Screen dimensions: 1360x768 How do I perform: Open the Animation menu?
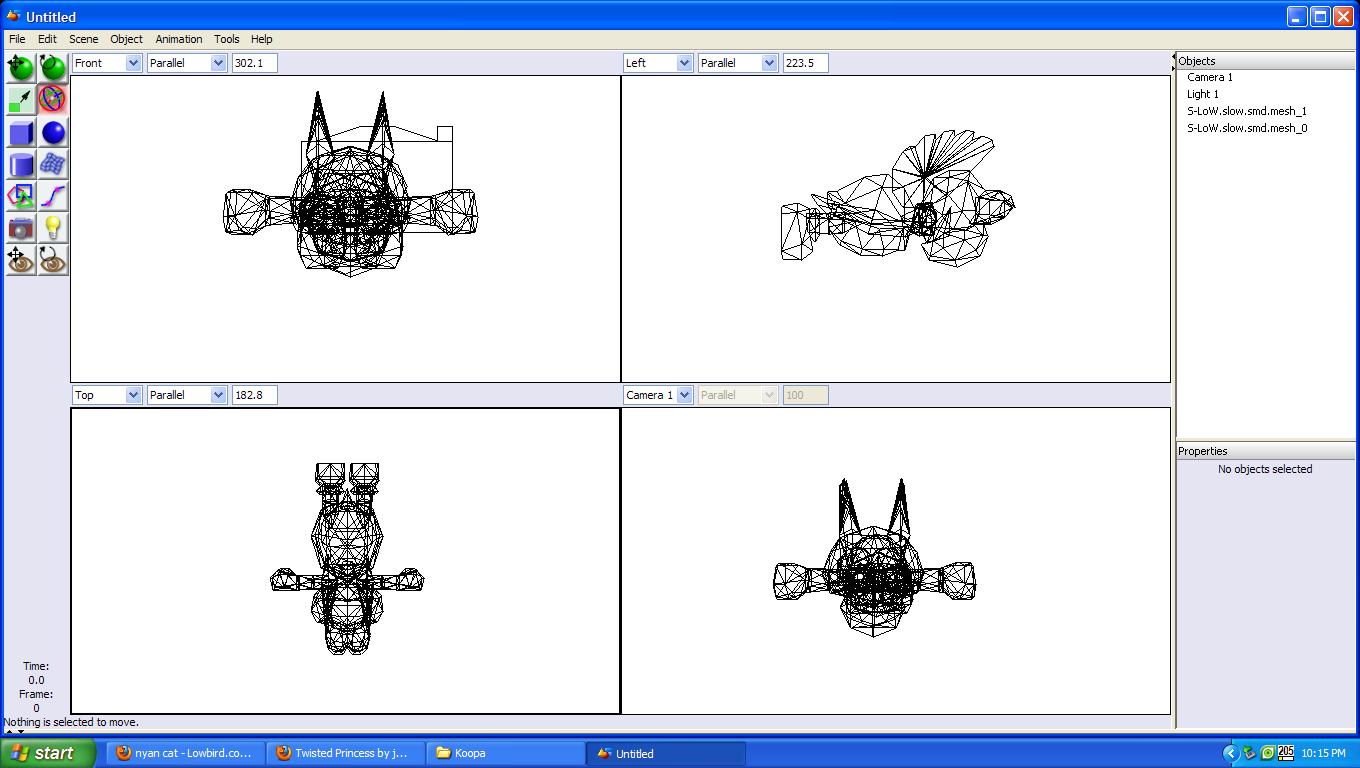pos(178,39)
